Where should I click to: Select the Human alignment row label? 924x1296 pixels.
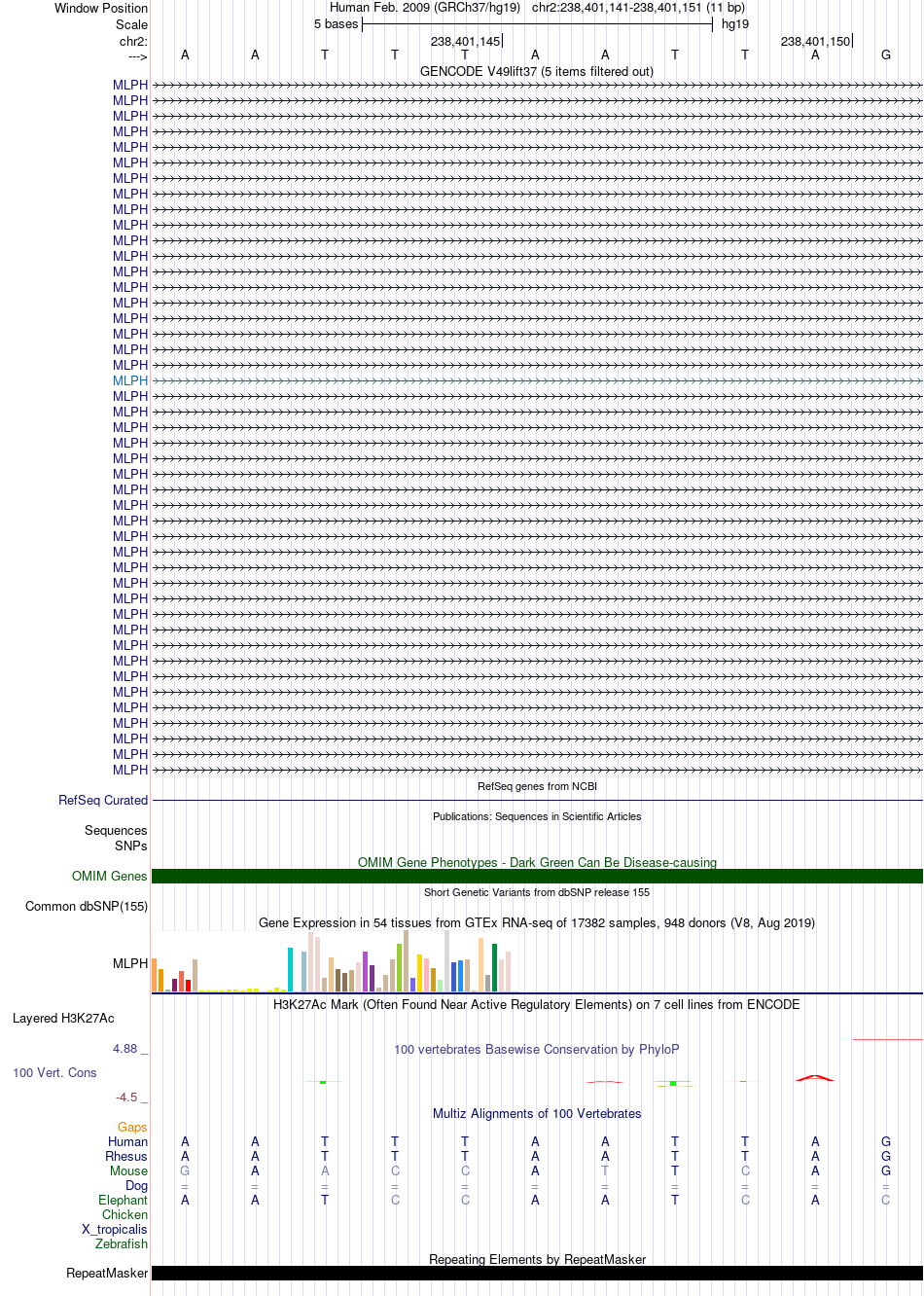tap(128, 1142)
